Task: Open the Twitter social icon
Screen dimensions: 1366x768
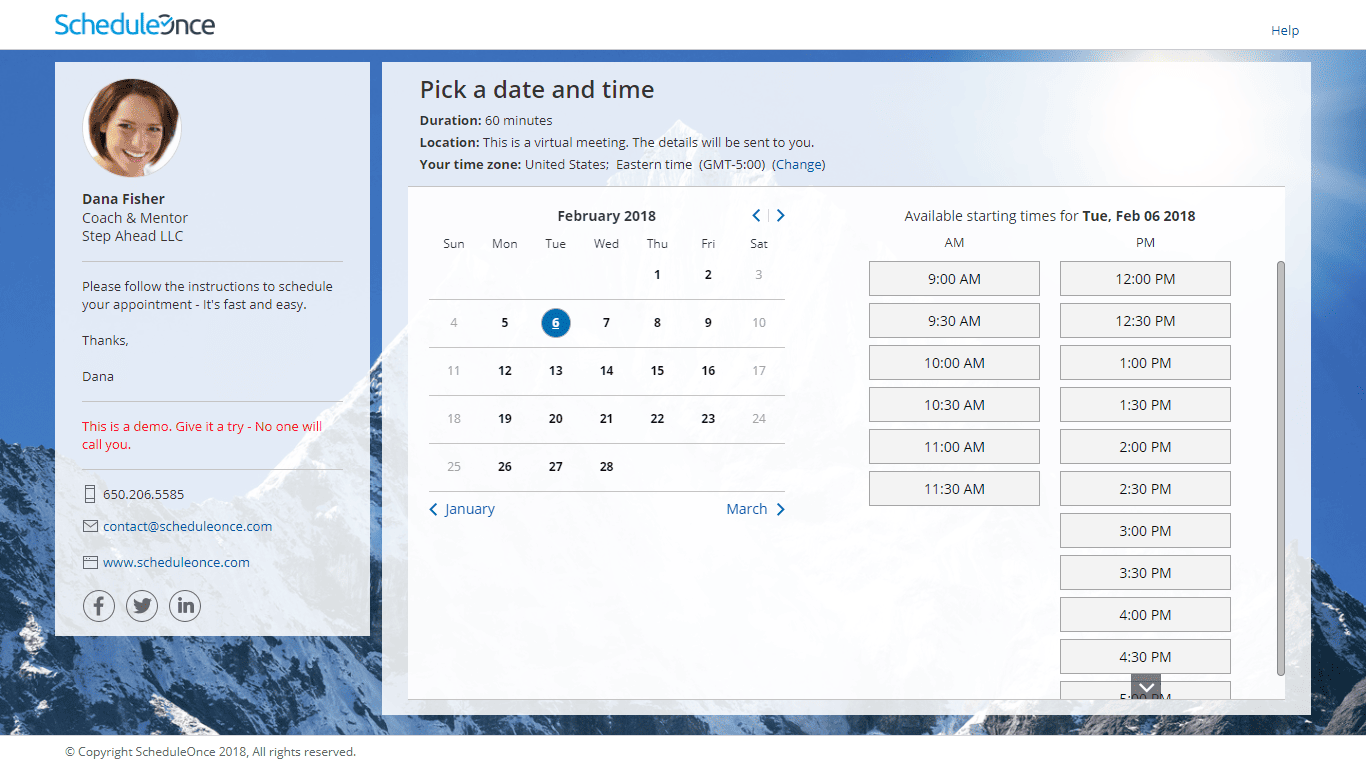Action: (x=142, y=605)
